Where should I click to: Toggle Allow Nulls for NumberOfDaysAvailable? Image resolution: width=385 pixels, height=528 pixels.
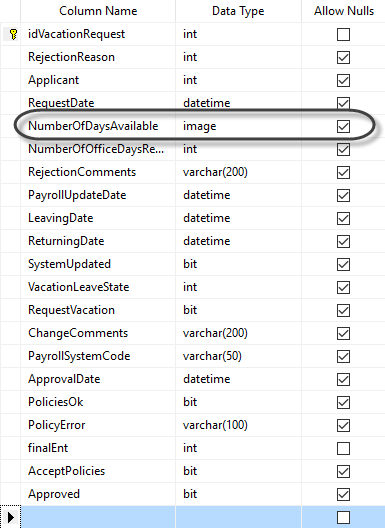coord(343,126)
